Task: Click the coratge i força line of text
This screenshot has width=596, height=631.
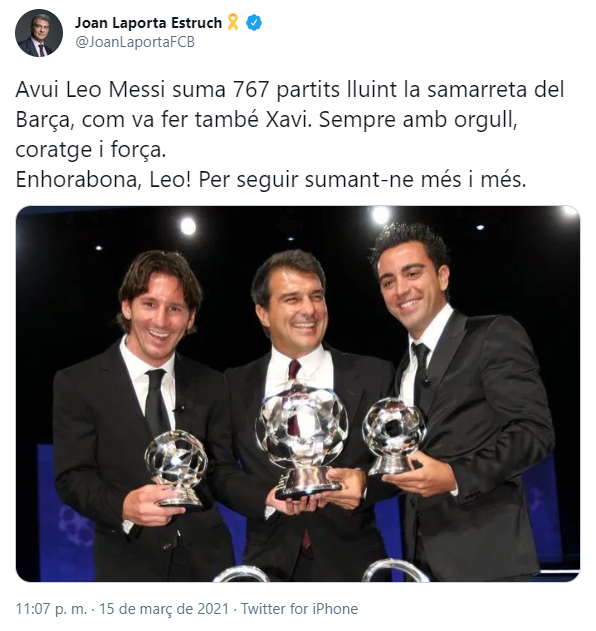Action: coord(91,150)
